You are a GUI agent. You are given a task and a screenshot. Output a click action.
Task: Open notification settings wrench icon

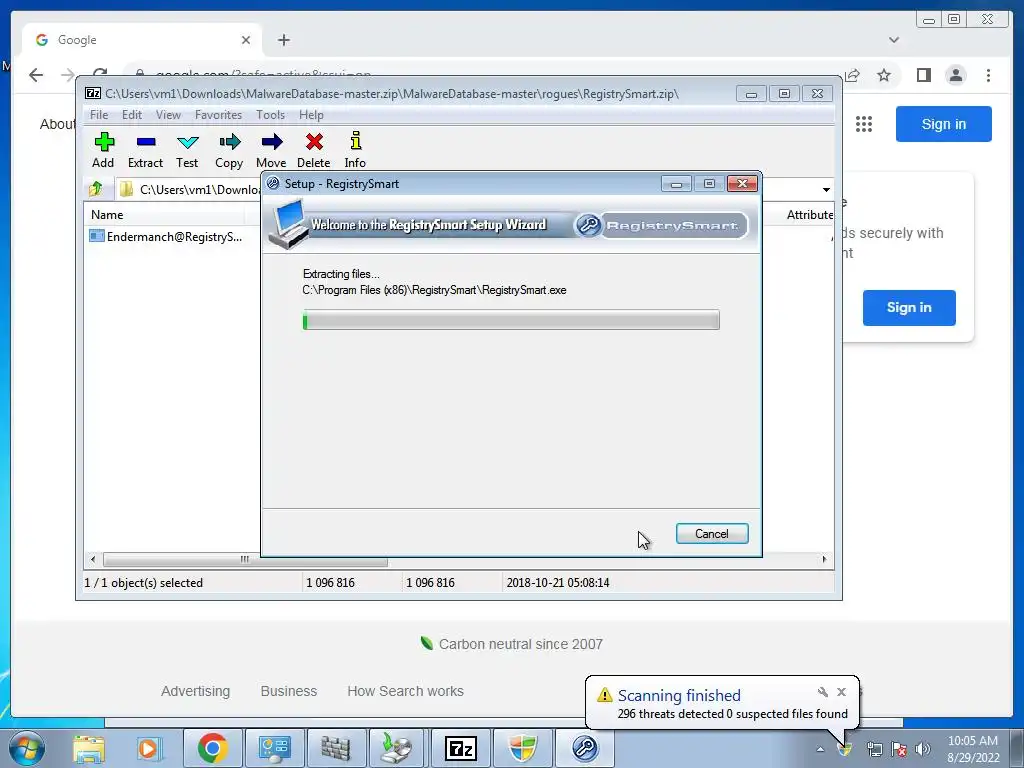click(x=823, y=692)
